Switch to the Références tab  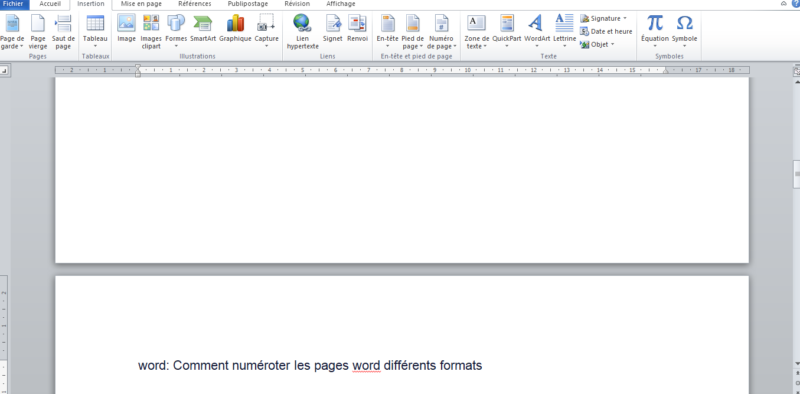click(x=194, y=4)
